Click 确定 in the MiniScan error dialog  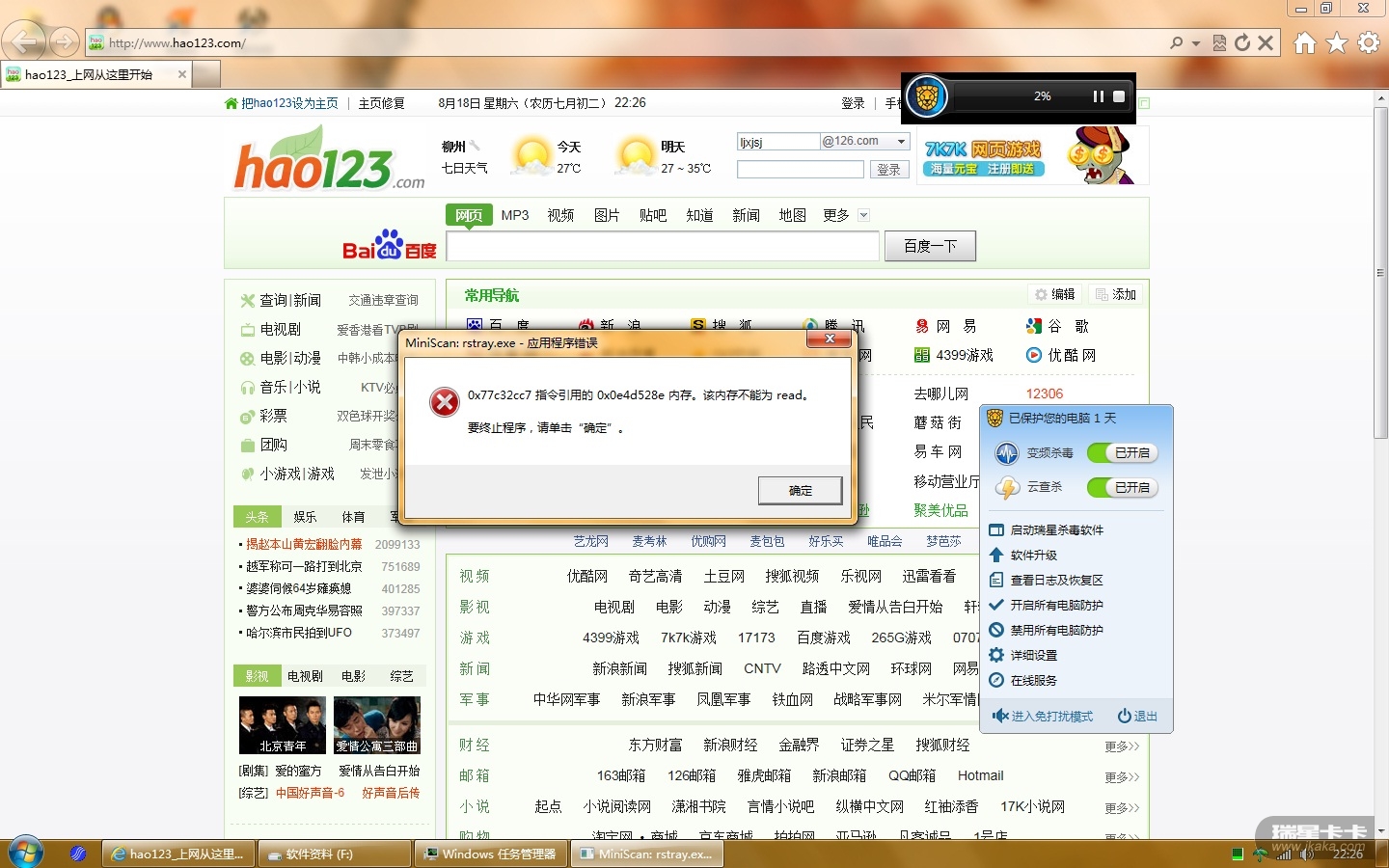[x=800, y=491]
